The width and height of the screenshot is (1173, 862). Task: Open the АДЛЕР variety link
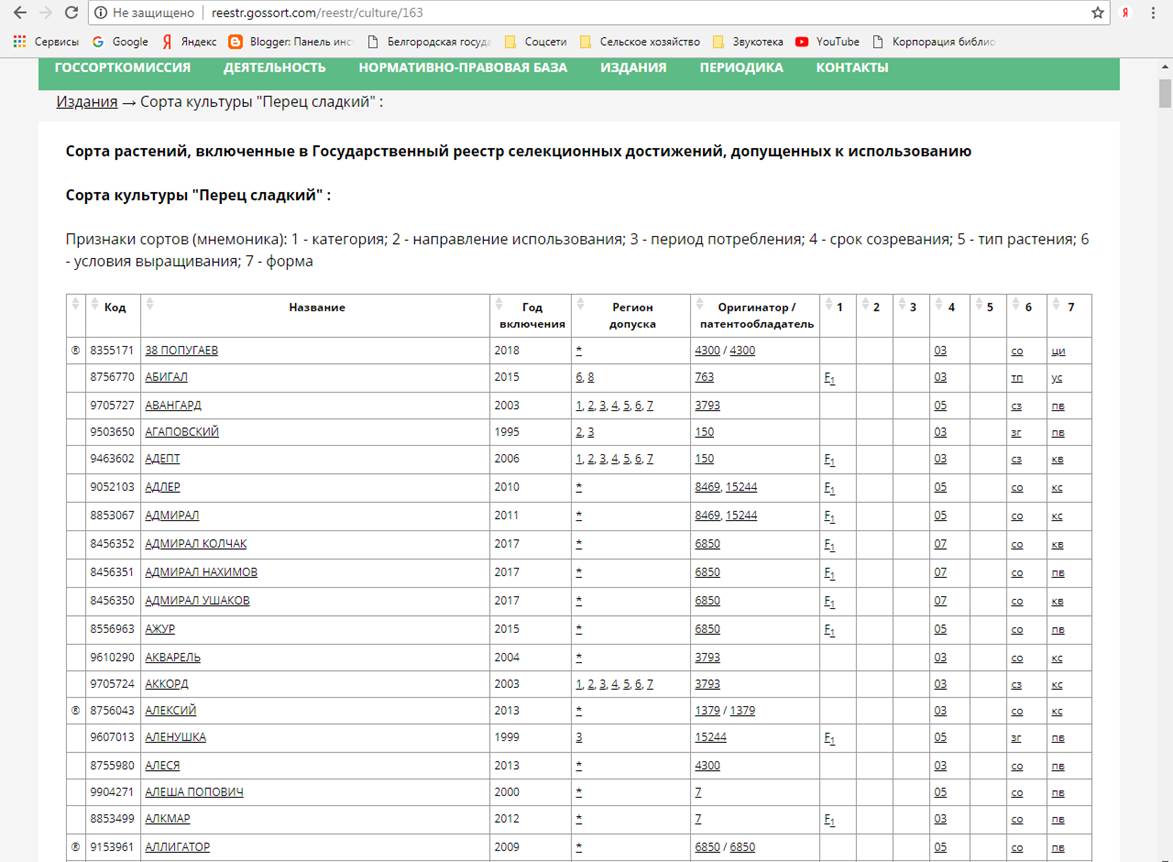pyautogui.click(x=162, y=487)
